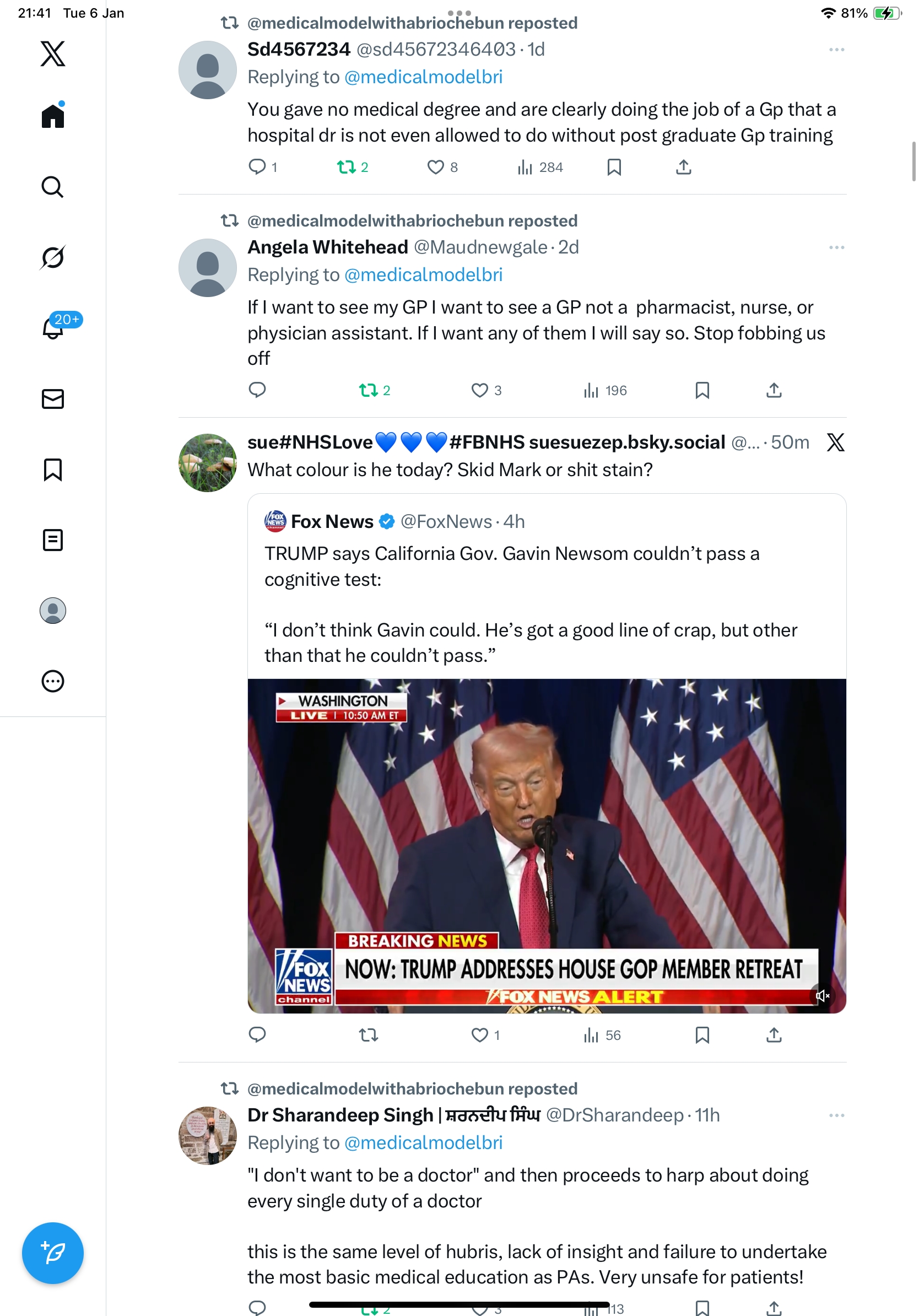919x1316 pixels.
Task: Share the Sd4567234 reply post
Action: tap(683, 168)
